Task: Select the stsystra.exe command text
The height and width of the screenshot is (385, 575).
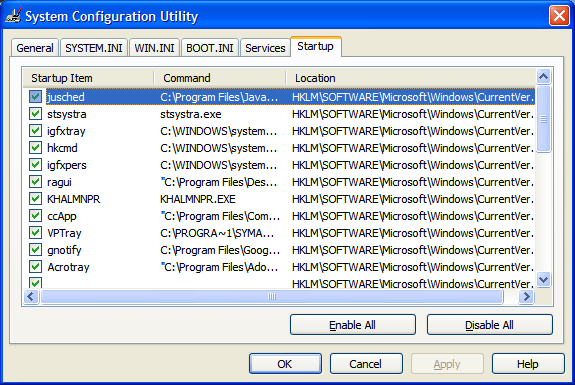Action: [x=191, y=114]
